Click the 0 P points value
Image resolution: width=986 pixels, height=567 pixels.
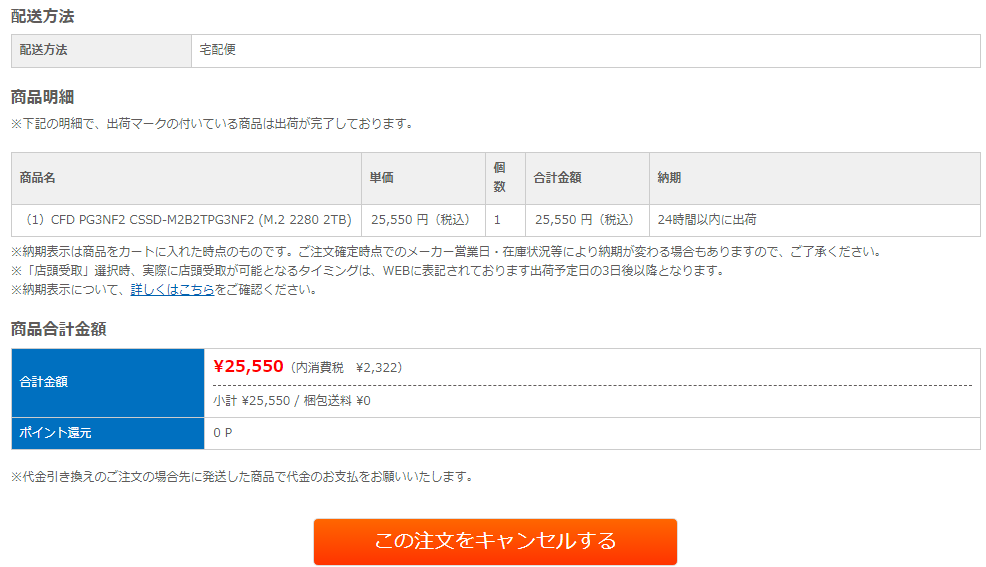point(223,433)
